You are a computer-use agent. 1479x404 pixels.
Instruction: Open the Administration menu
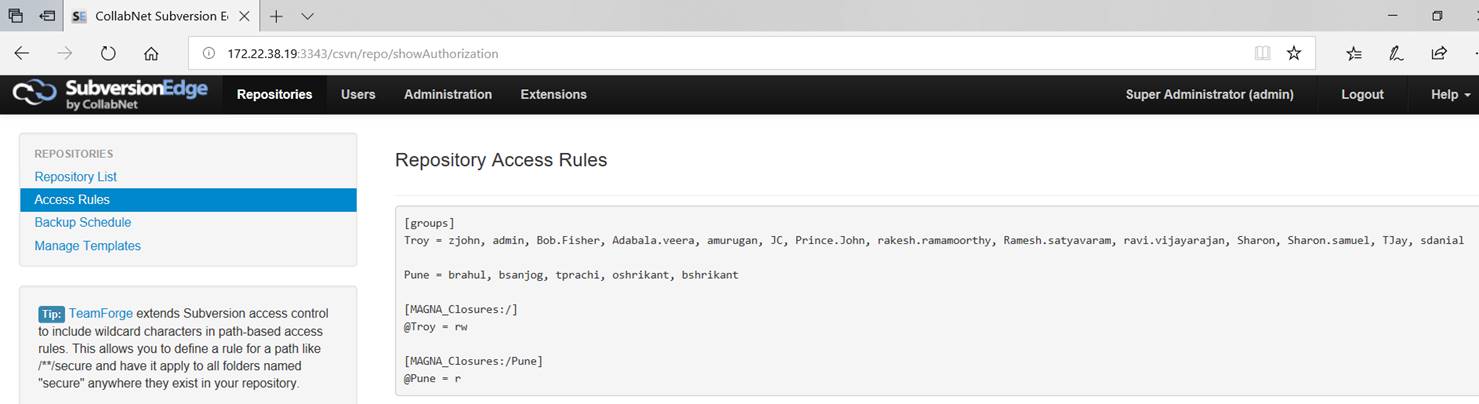[x=448, y=94]
